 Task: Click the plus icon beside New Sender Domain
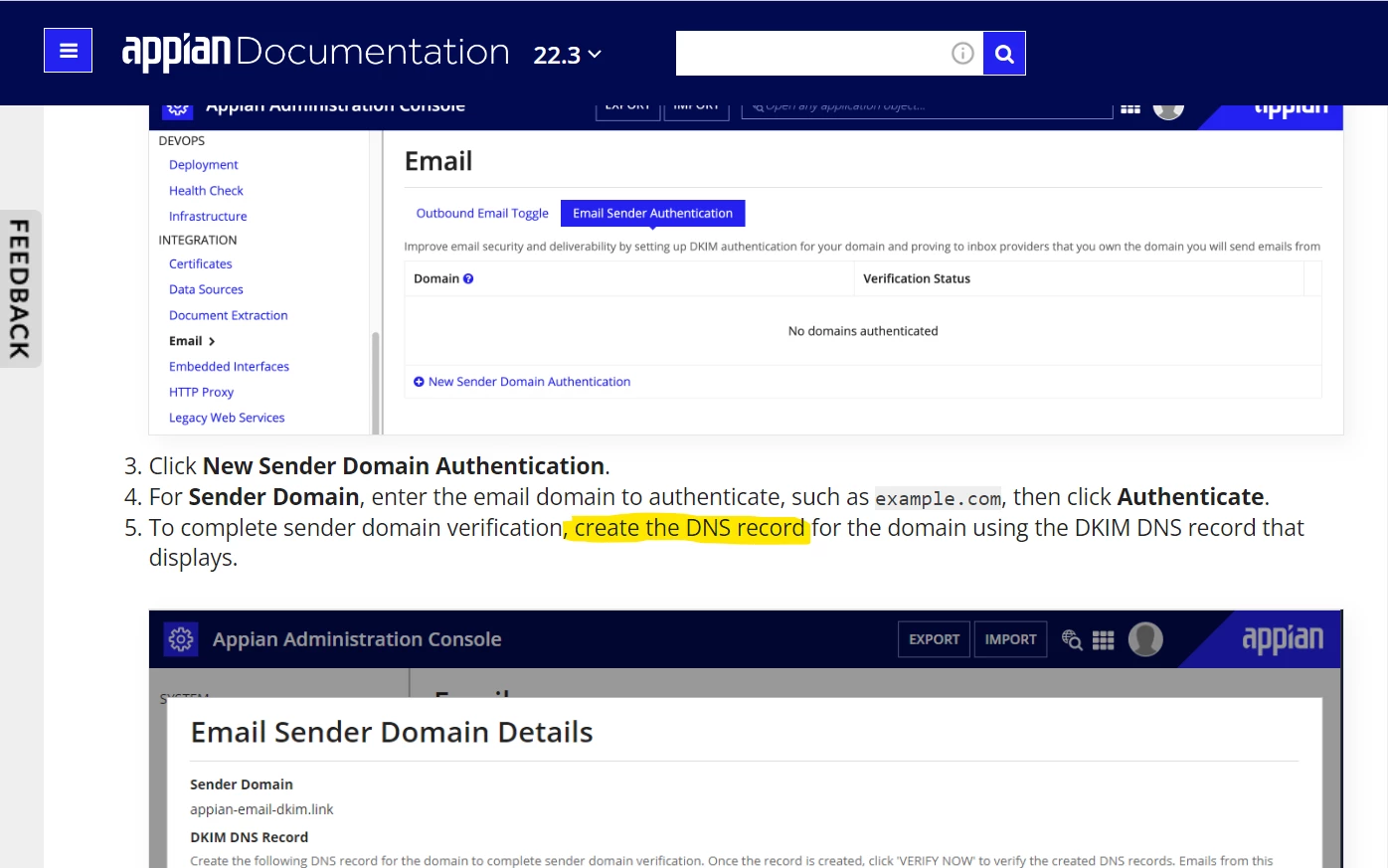[x=419, y=382]
